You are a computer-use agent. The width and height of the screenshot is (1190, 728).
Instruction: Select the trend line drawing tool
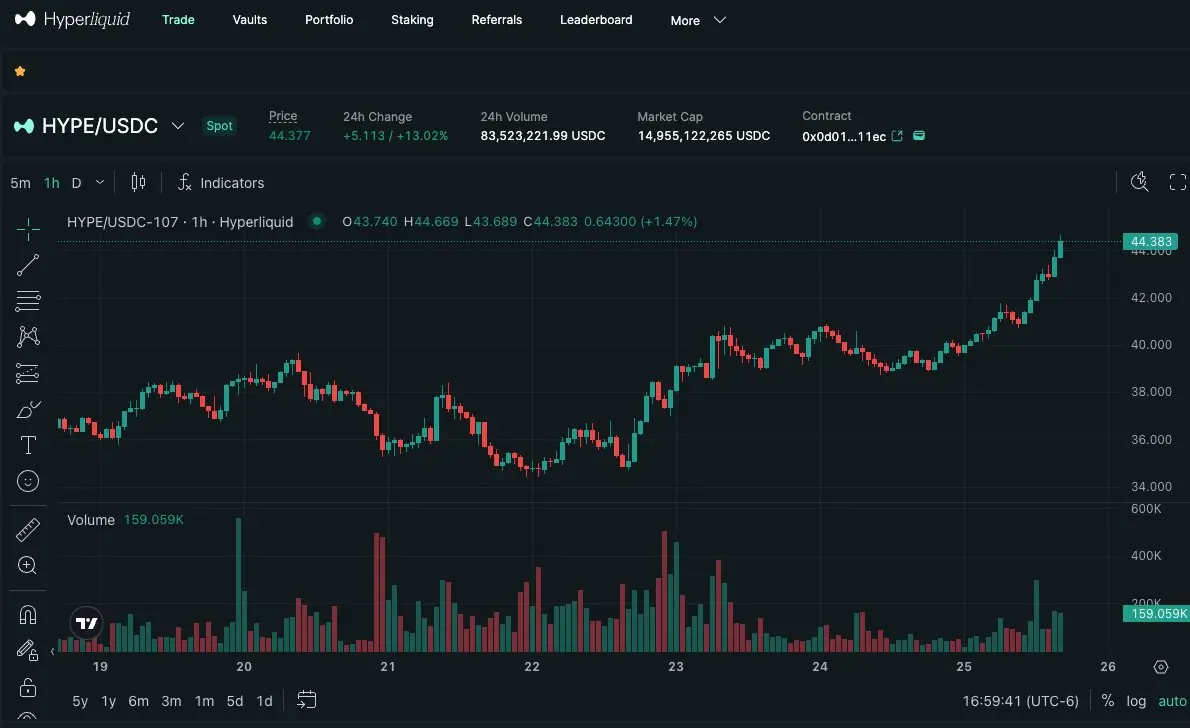pyautogui.click(x=28, y=265)
